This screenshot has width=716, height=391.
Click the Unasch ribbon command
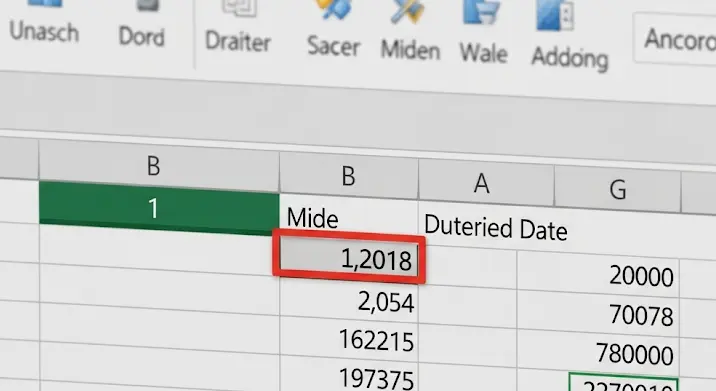(x=44, y=23)
